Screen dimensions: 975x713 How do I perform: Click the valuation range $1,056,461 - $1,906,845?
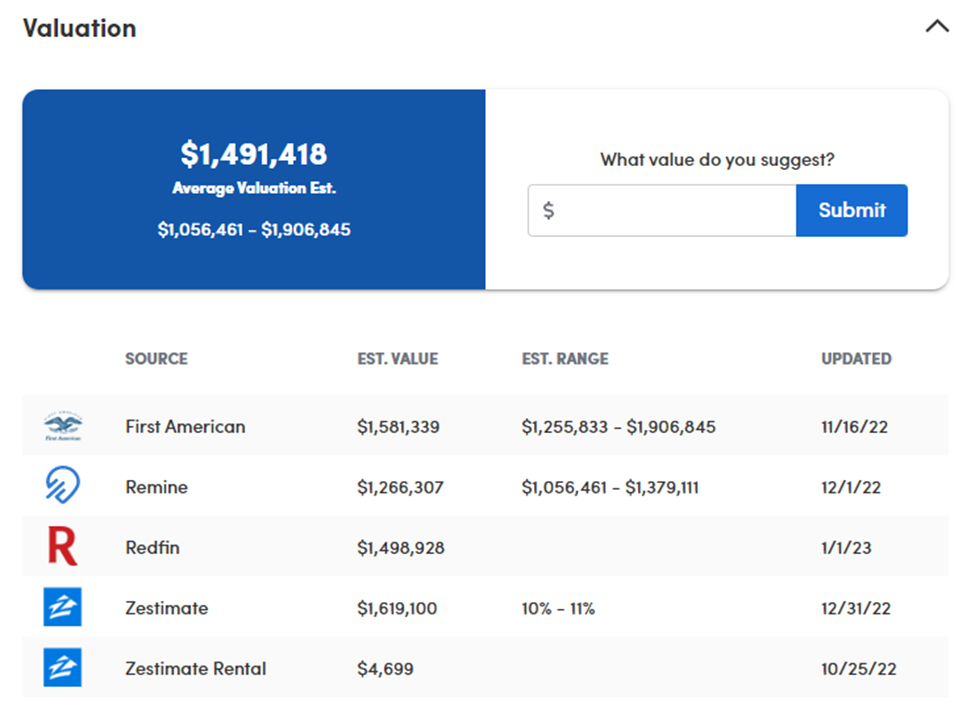pyautogui.click(x=253, y=229)
